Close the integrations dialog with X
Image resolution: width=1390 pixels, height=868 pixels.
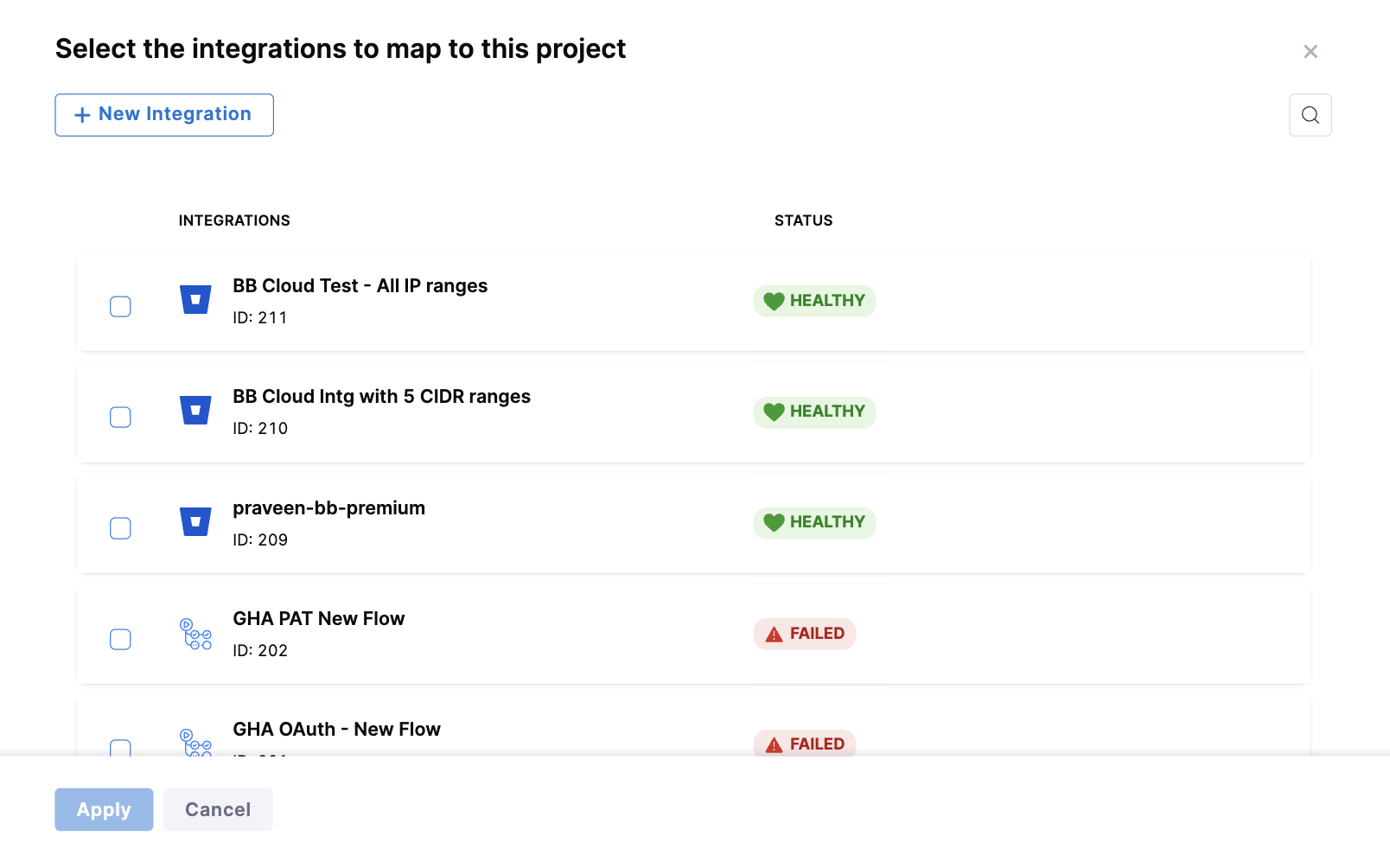[1310, 52]
